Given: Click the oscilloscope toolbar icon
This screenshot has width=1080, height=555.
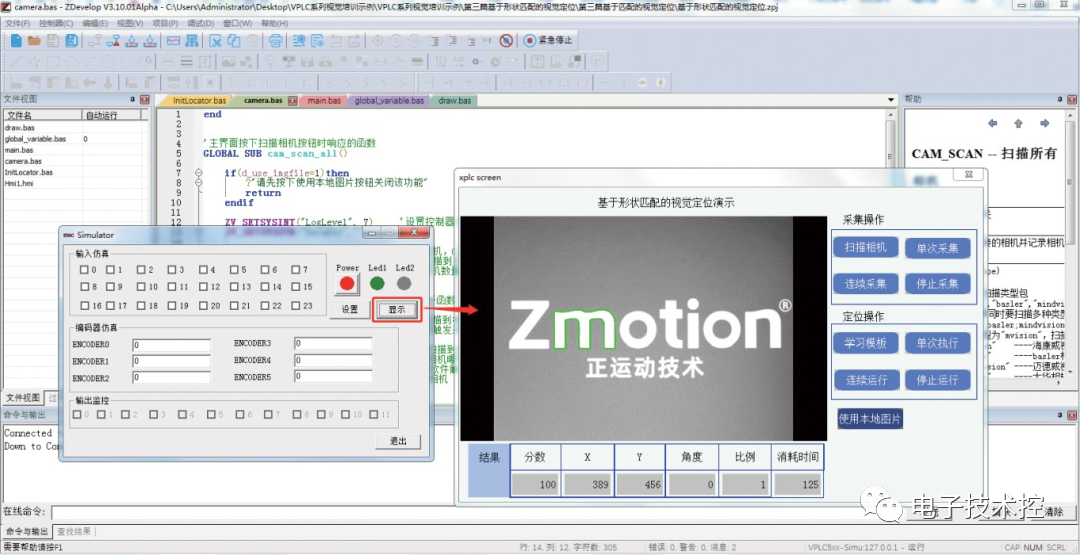Looking at the screenshot, I should (173, 41).
